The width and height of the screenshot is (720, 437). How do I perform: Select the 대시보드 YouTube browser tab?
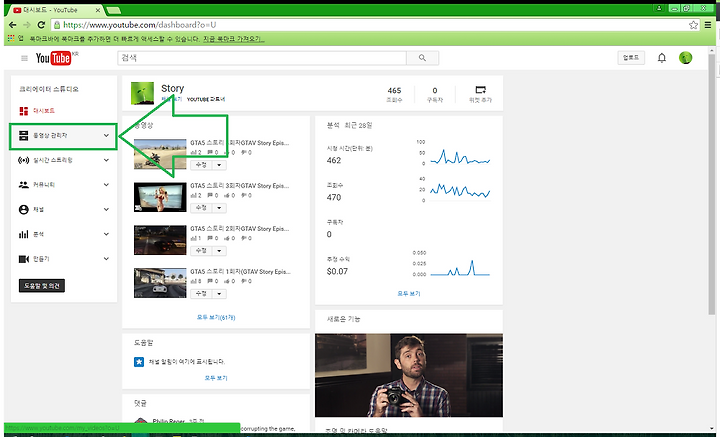55,10
